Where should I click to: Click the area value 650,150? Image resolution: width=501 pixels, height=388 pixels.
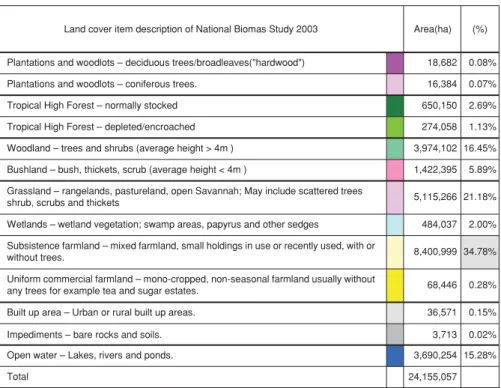pyautogui.click(x=439, y=106)
